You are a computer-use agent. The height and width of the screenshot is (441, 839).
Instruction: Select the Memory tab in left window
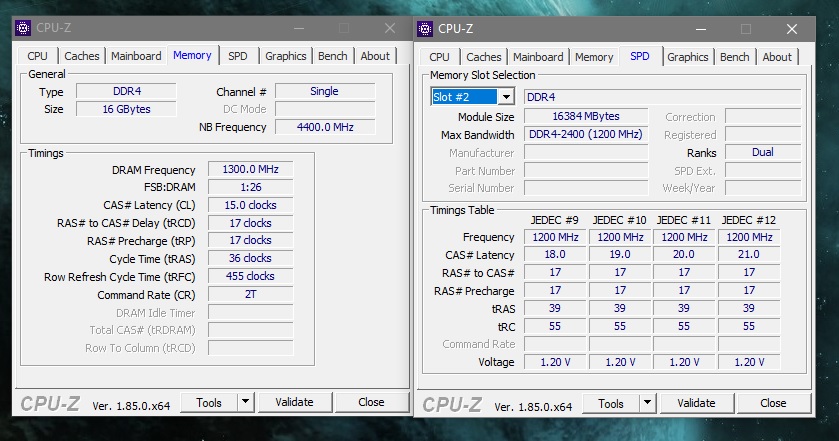(x=192, y=55)
